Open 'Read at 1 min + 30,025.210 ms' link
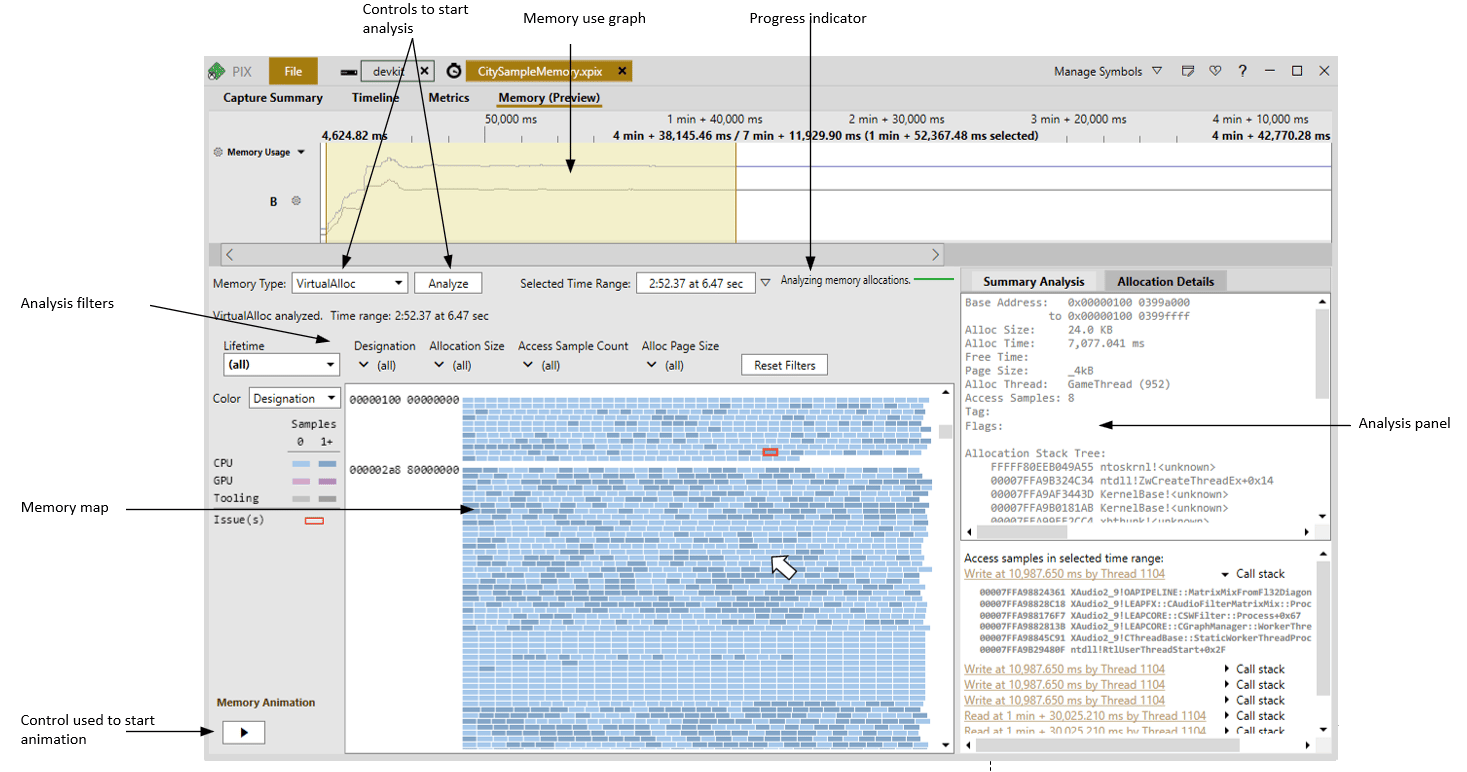 pyautogui.click(x=1085, y=716)
